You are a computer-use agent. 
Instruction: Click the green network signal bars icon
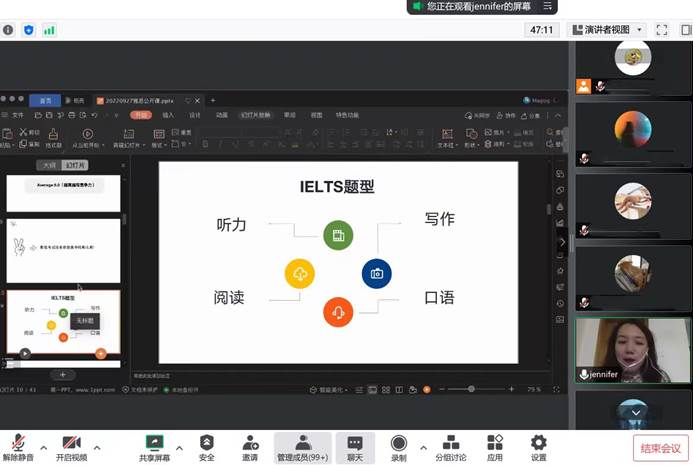tap(49, 30)
